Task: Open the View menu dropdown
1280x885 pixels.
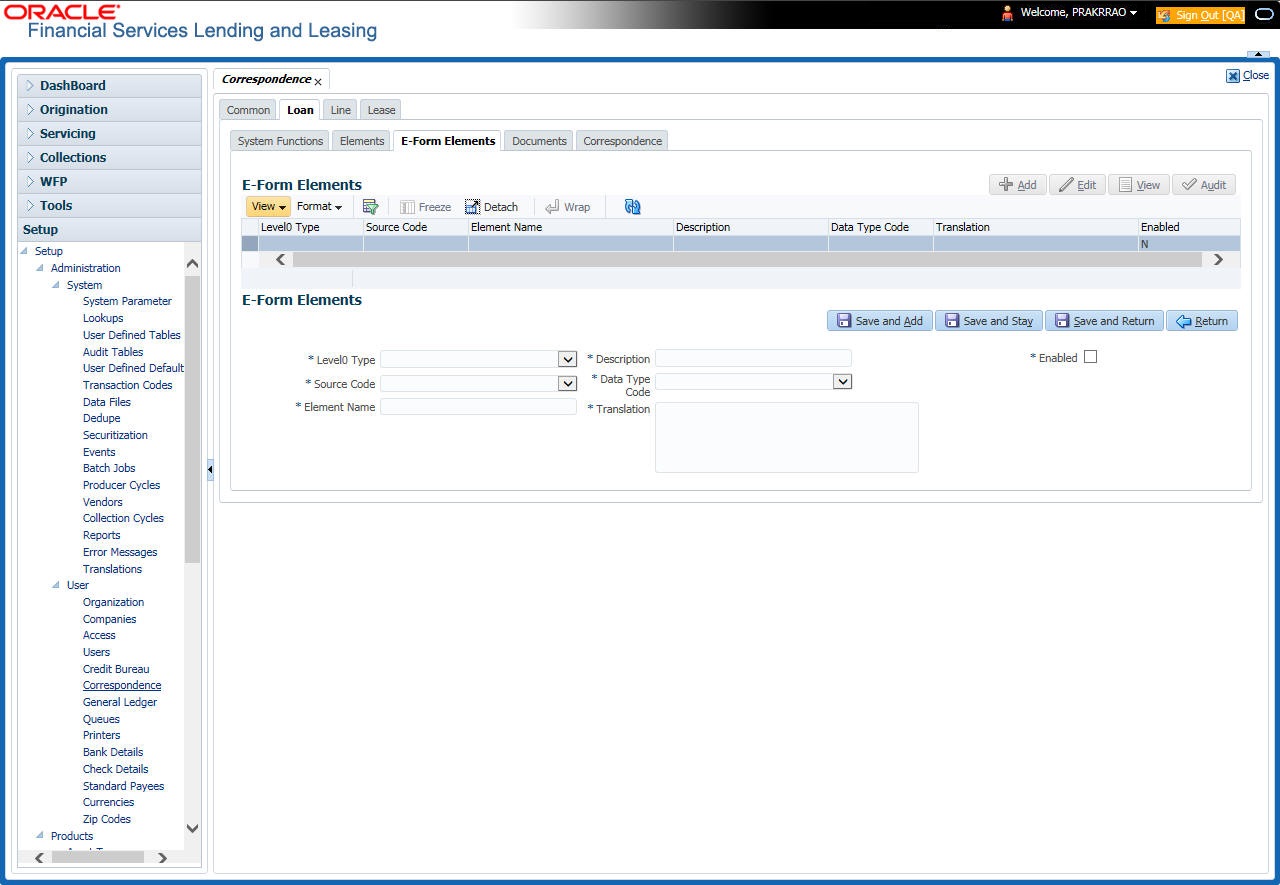Action: click(268, 206)
